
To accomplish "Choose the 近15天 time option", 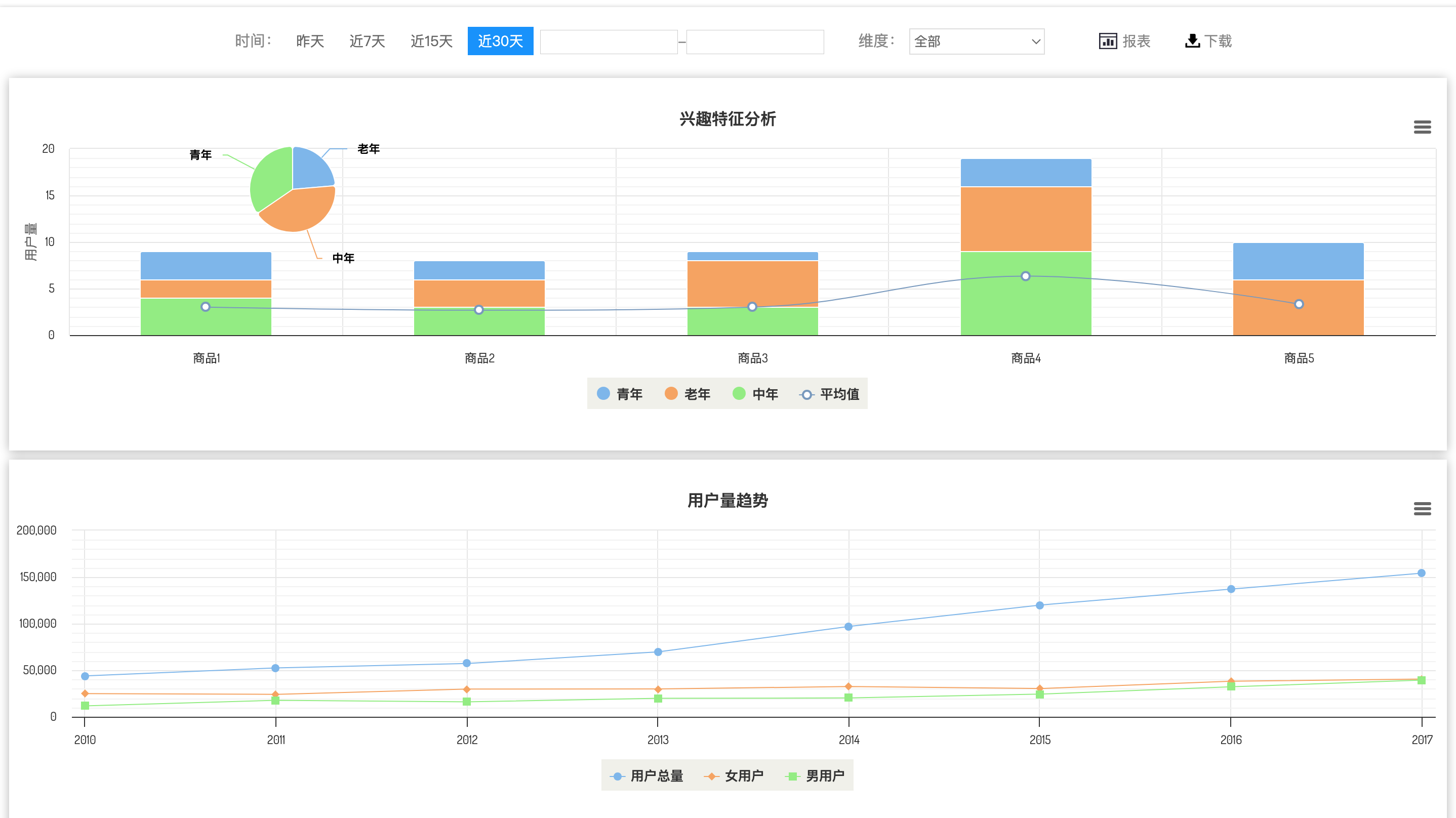I will 431,42.
